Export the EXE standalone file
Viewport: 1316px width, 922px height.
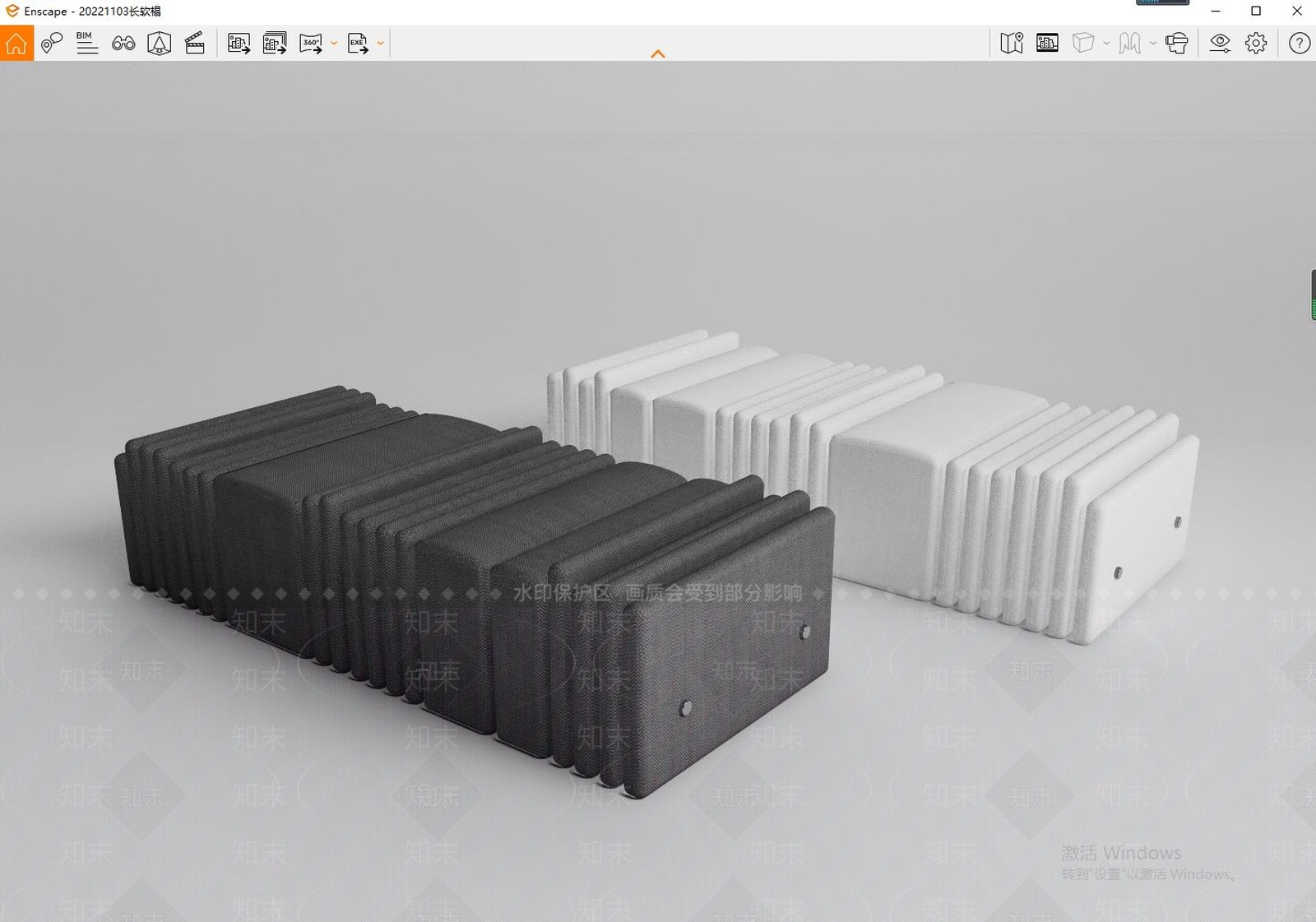pos(358,43)
